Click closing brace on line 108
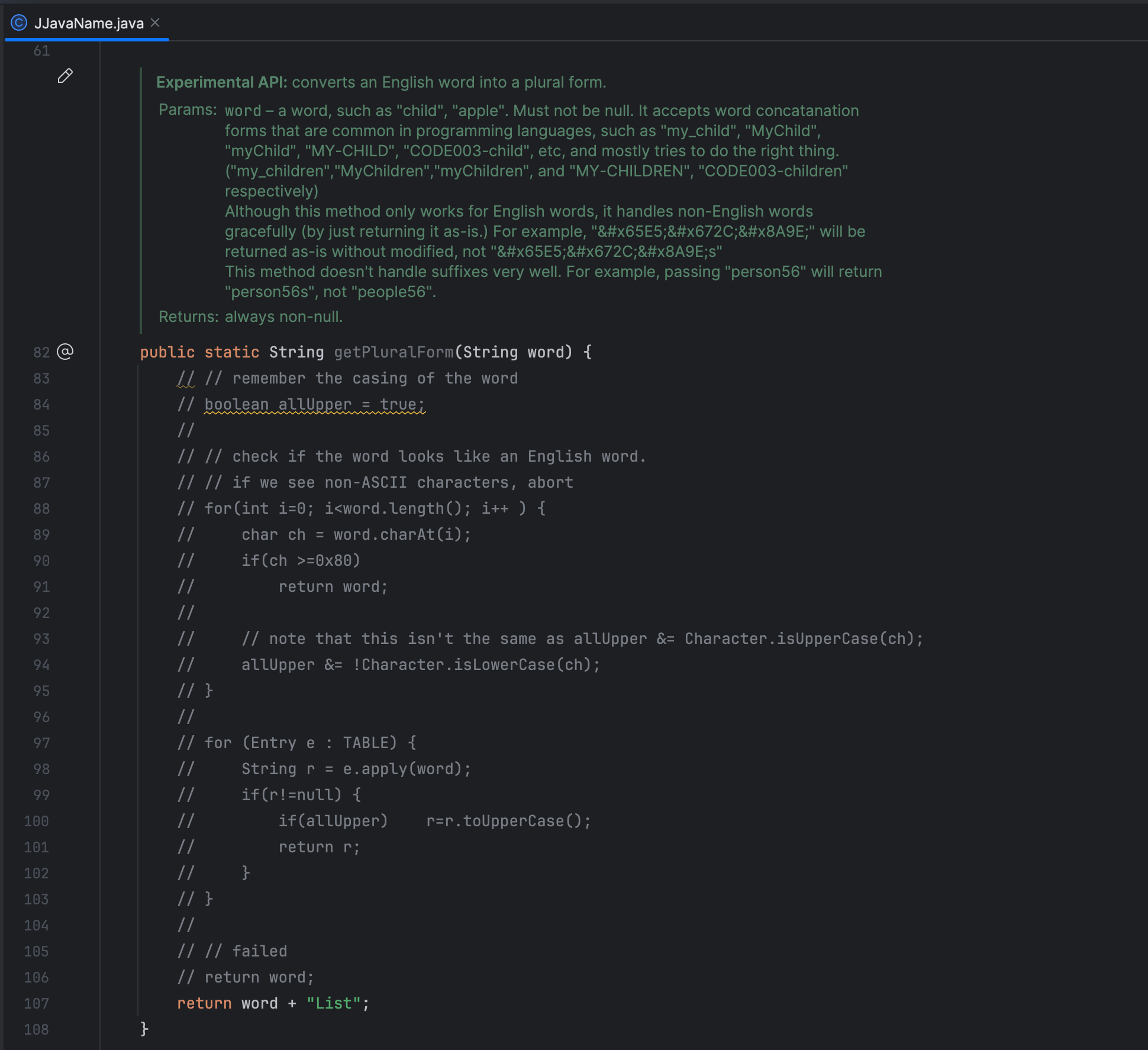The width and height of the screenshot is (1148, 1050). point(144,1029)
